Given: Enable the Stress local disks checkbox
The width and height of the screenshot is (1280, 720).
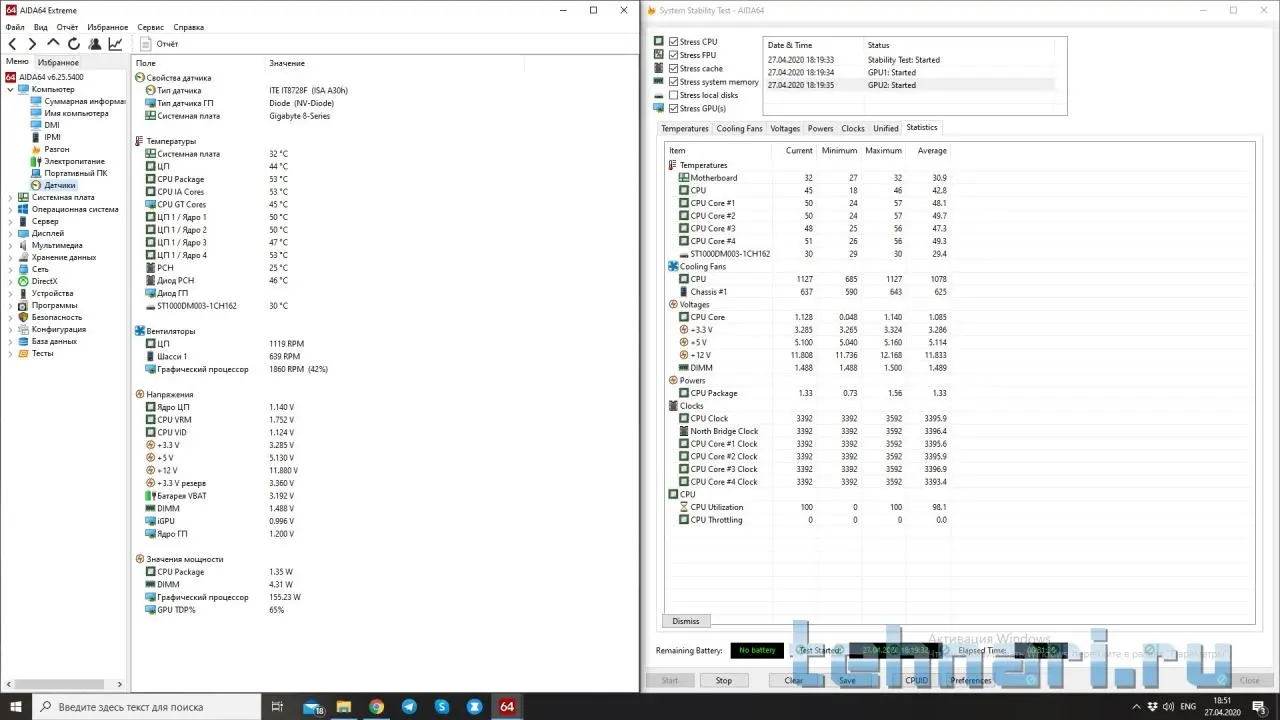Looking at the screenshot, I should pyautogui.click(x=674, y=95).
